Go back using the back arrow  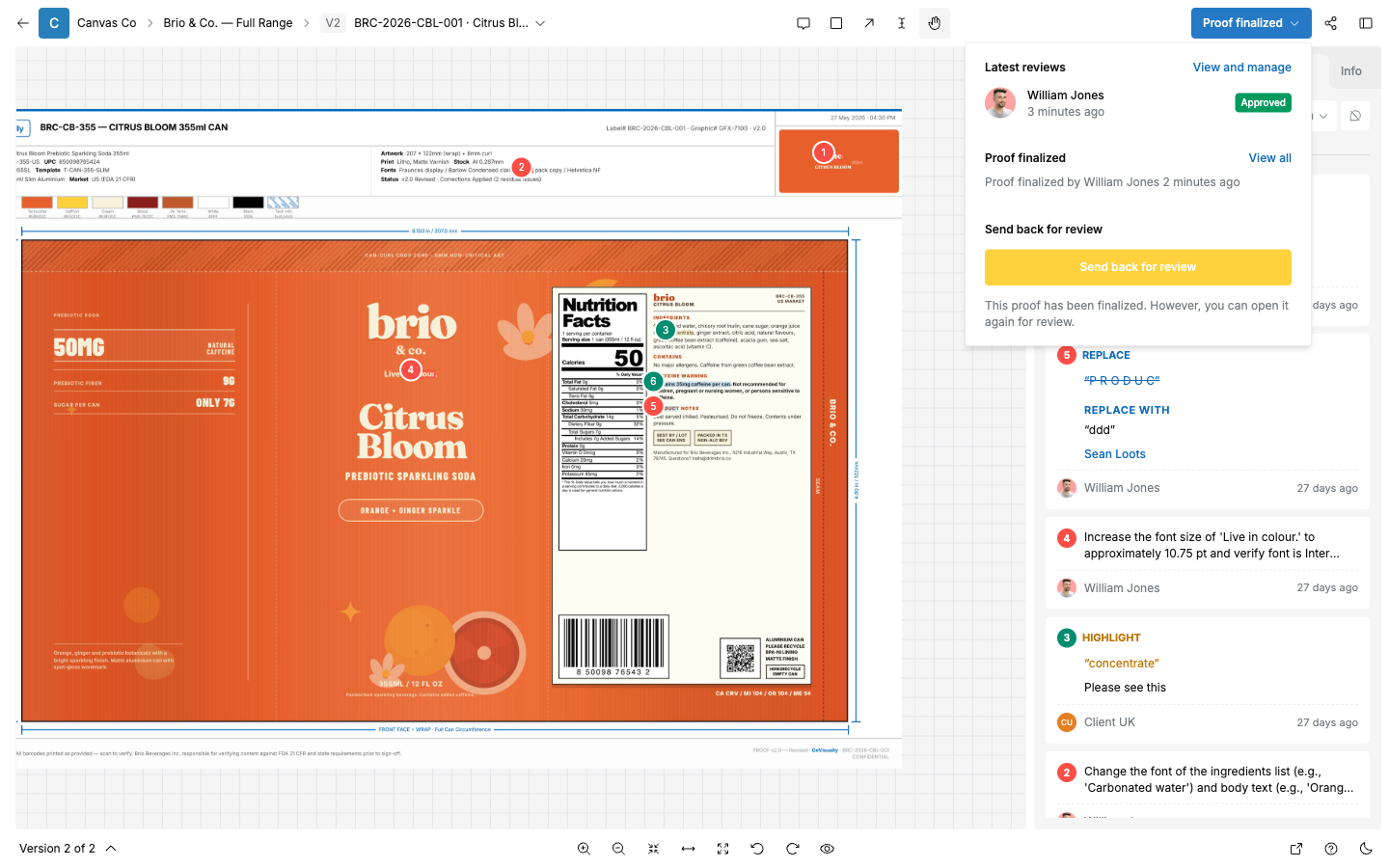coord(23,23)
